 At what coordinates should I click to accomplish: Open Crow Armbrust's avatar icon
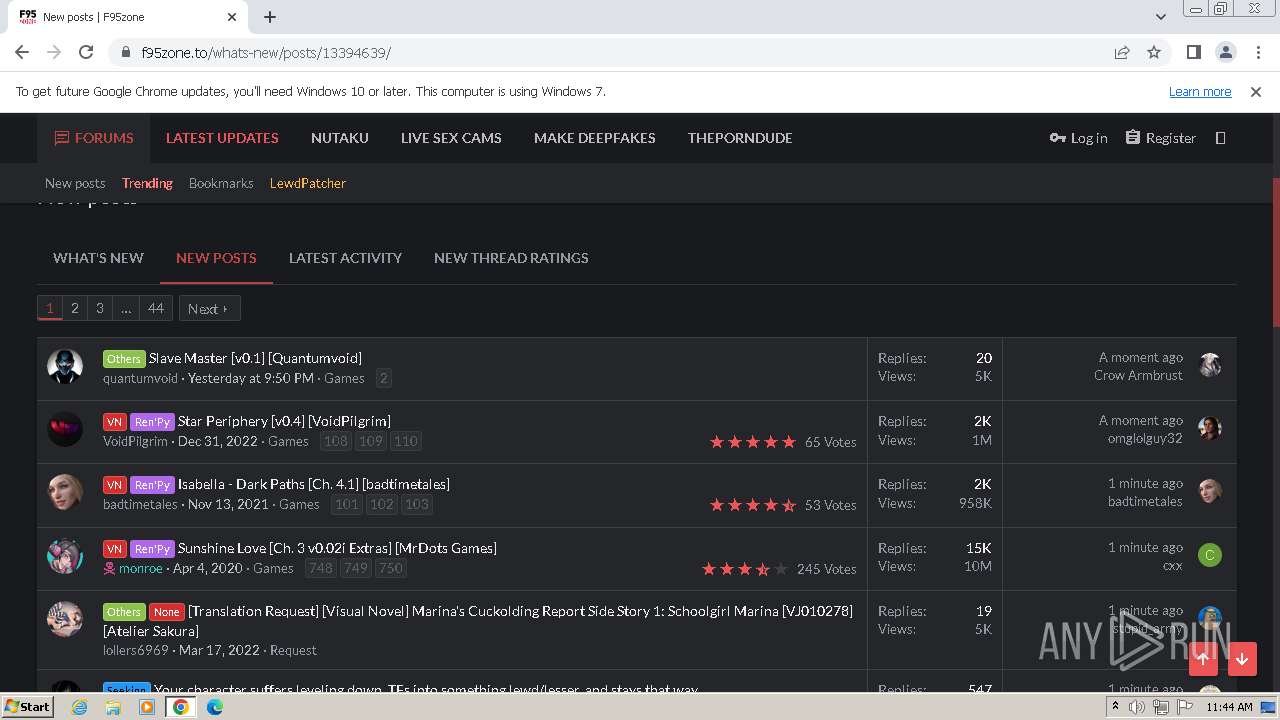pos(1210,365)
